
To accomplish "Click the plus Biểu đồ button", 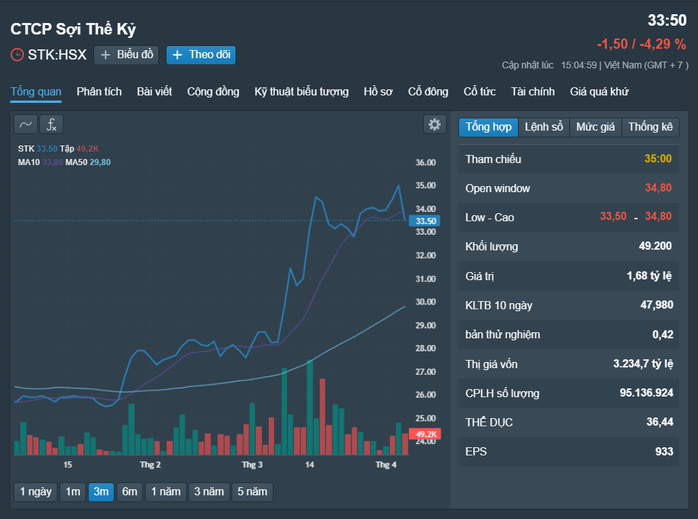I will pos(126,55).
